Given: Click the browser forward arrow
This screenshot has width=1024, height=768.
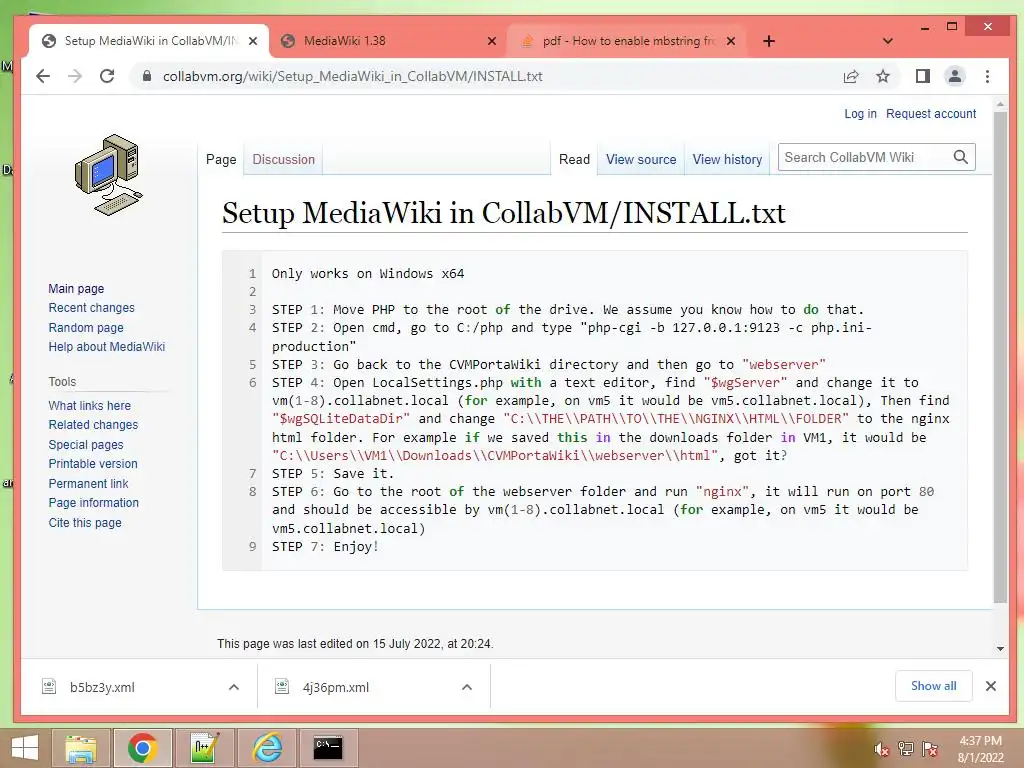Looking at the screenshot, I should click(x=75, y=76).
